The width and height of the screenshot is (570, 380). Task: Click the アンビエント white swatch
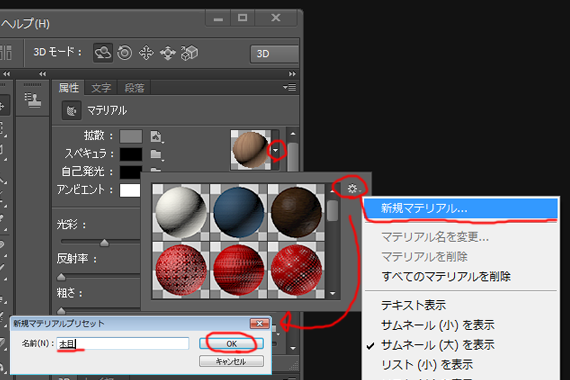(130, 190)
